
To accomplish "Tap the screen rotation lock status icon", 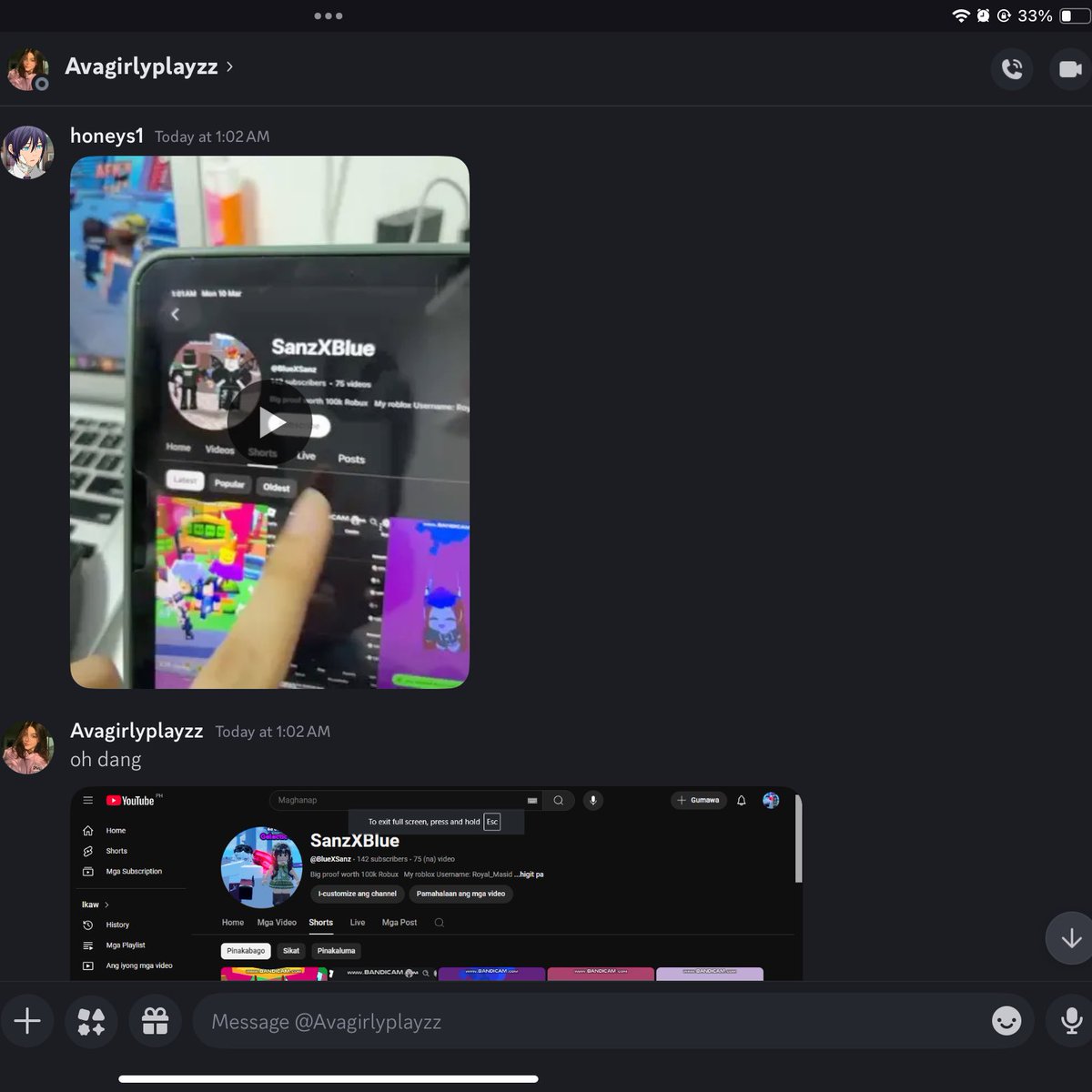I will (x=1005, y=15).
